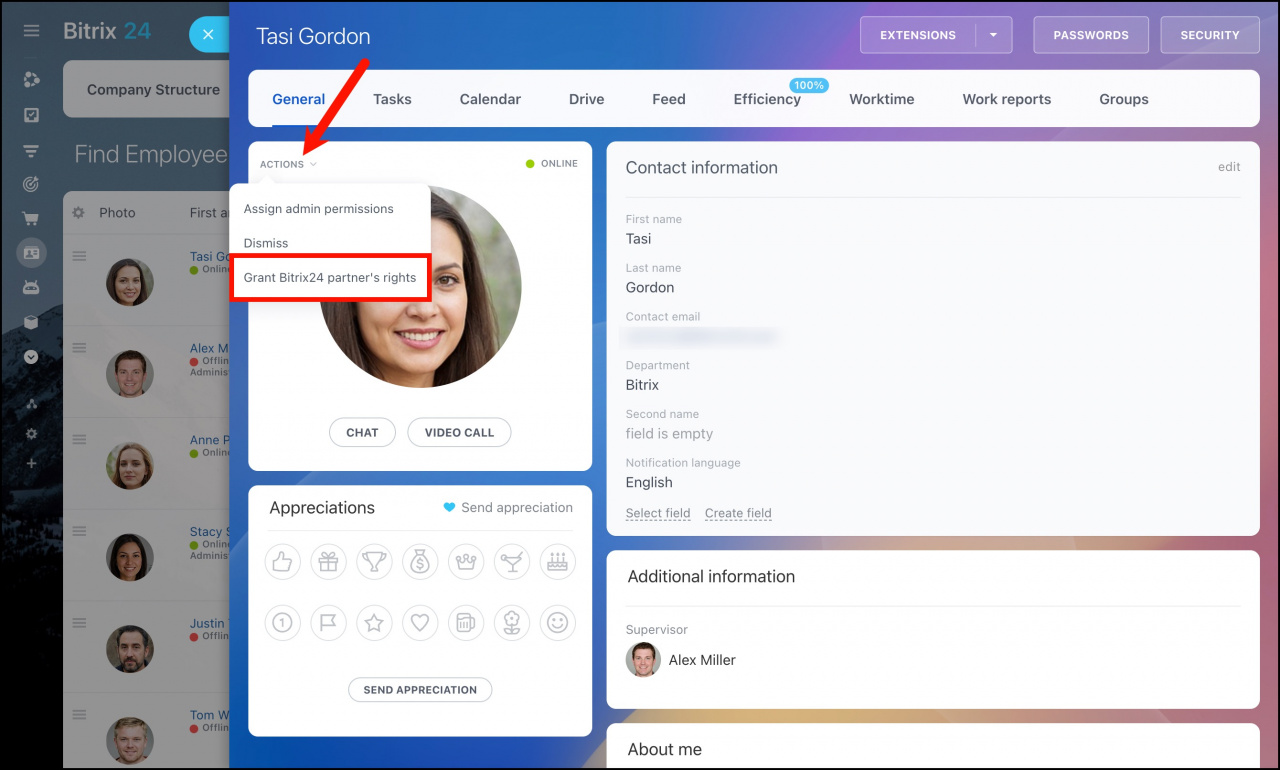Switch to the Groups tab
This screenshot has height=770, width=1280.
1124,99
